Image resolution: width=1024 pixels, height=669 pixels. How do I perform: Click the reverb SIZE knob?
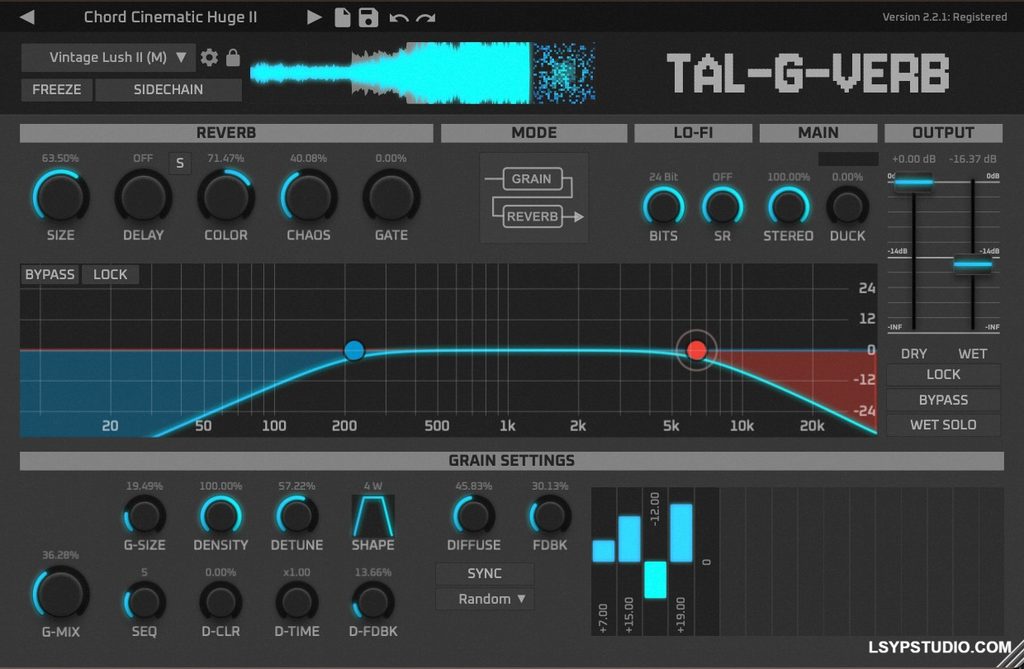pos(60,197)
